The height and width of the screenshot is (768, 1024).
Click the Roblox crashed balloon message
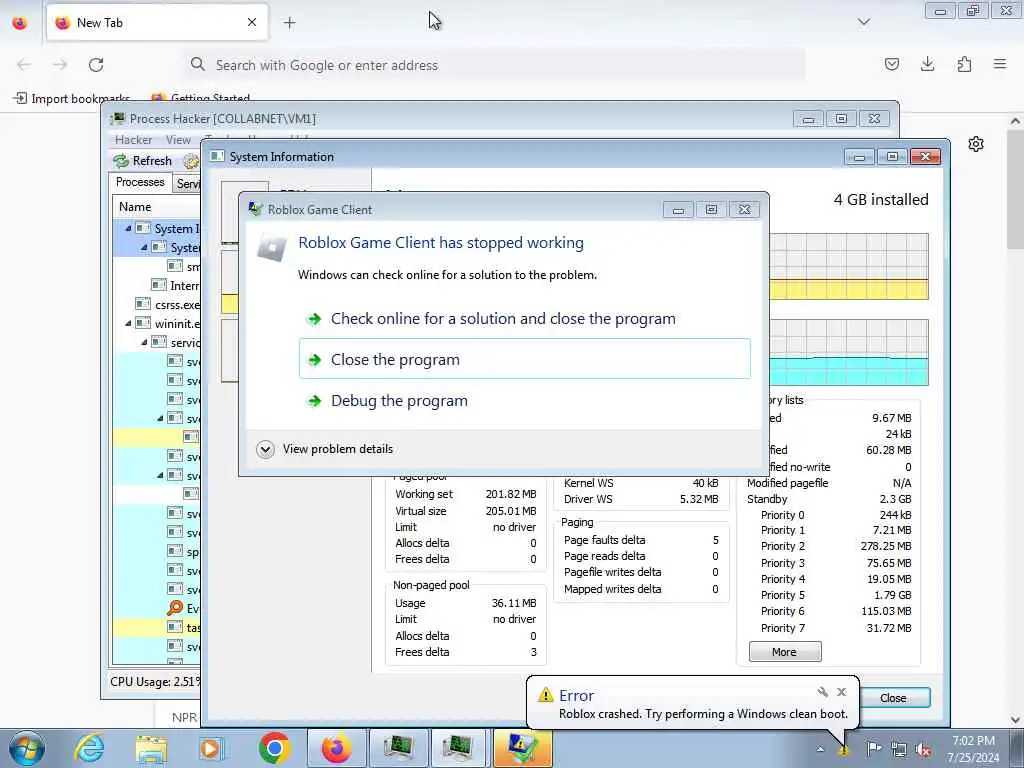(x=703, y=714)
